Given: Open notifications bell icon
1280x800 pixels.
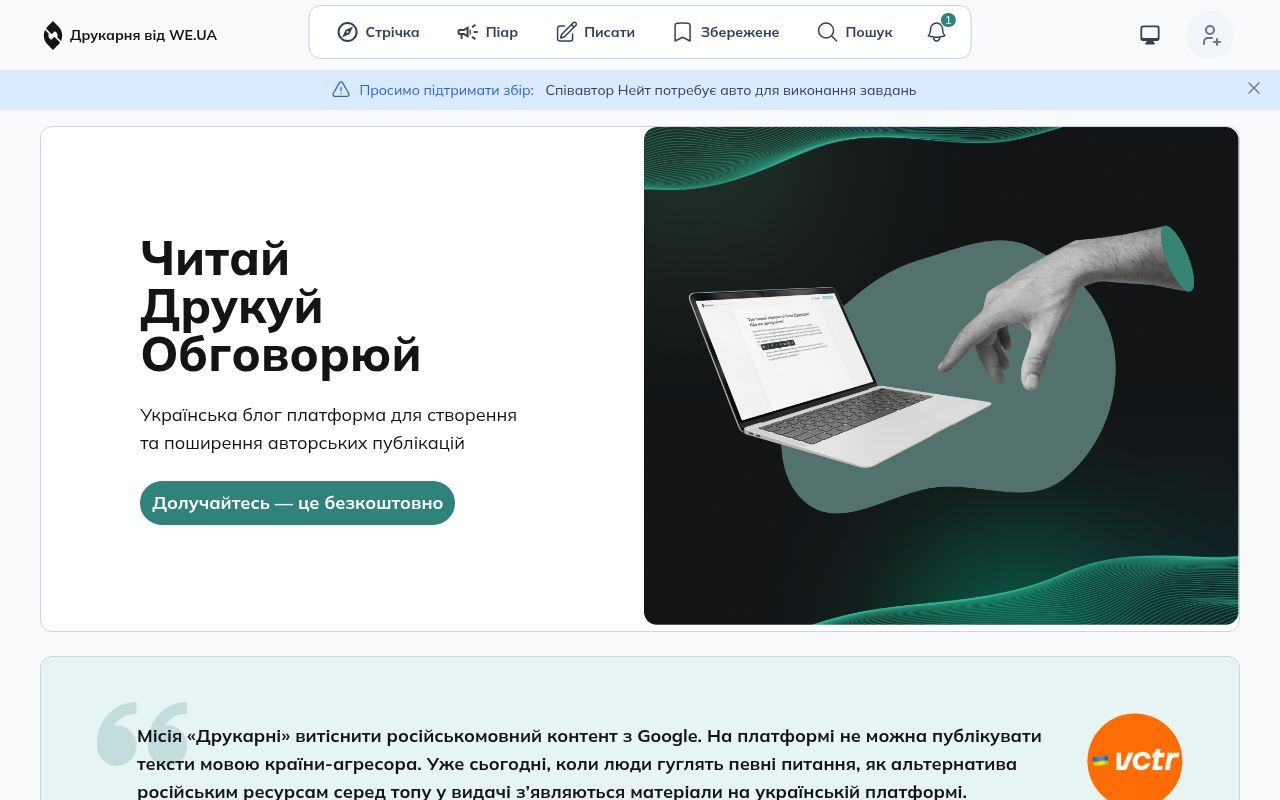Looking at the screenshot, I should tap(937, 32).
